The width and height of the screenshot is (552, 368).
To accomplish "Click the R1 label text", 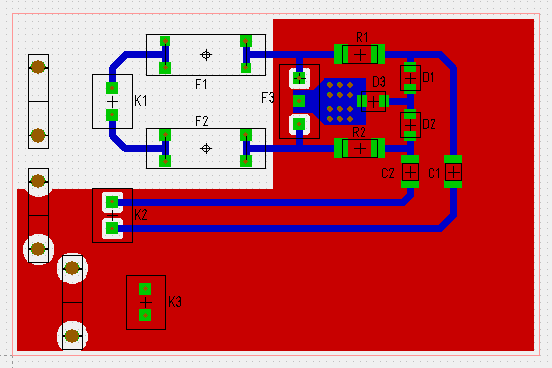I will pos(362,37).
